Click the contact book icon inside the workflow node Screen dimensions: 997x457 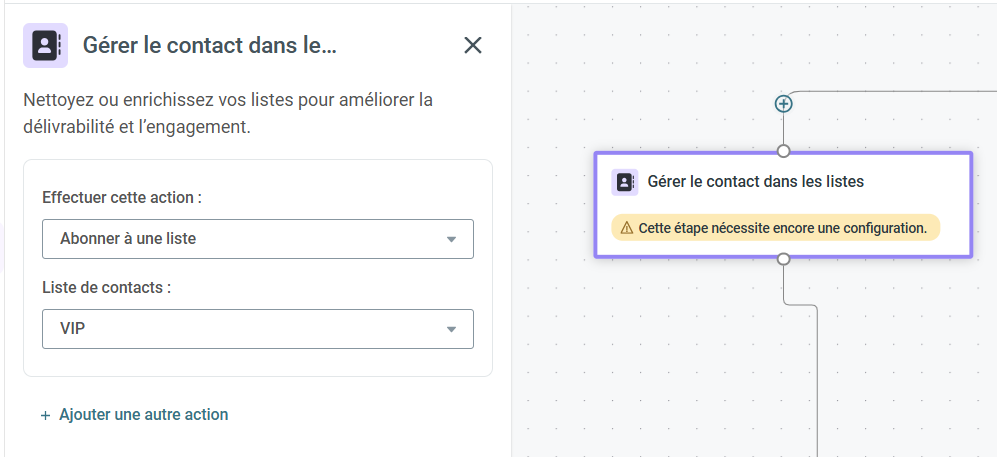(624, 182)
